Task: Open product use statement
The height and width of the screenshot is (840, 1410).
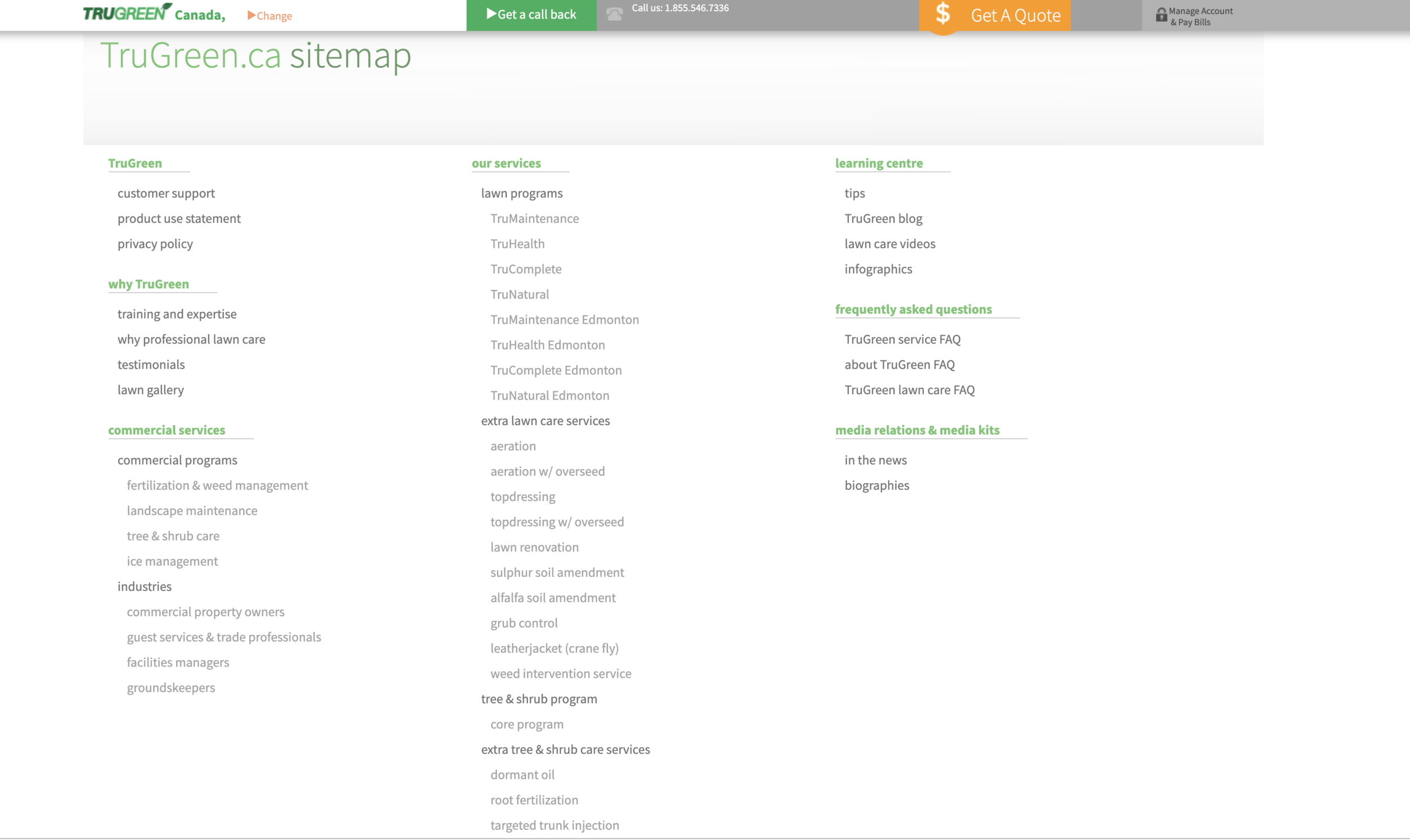Action: (x=179, y=219)
